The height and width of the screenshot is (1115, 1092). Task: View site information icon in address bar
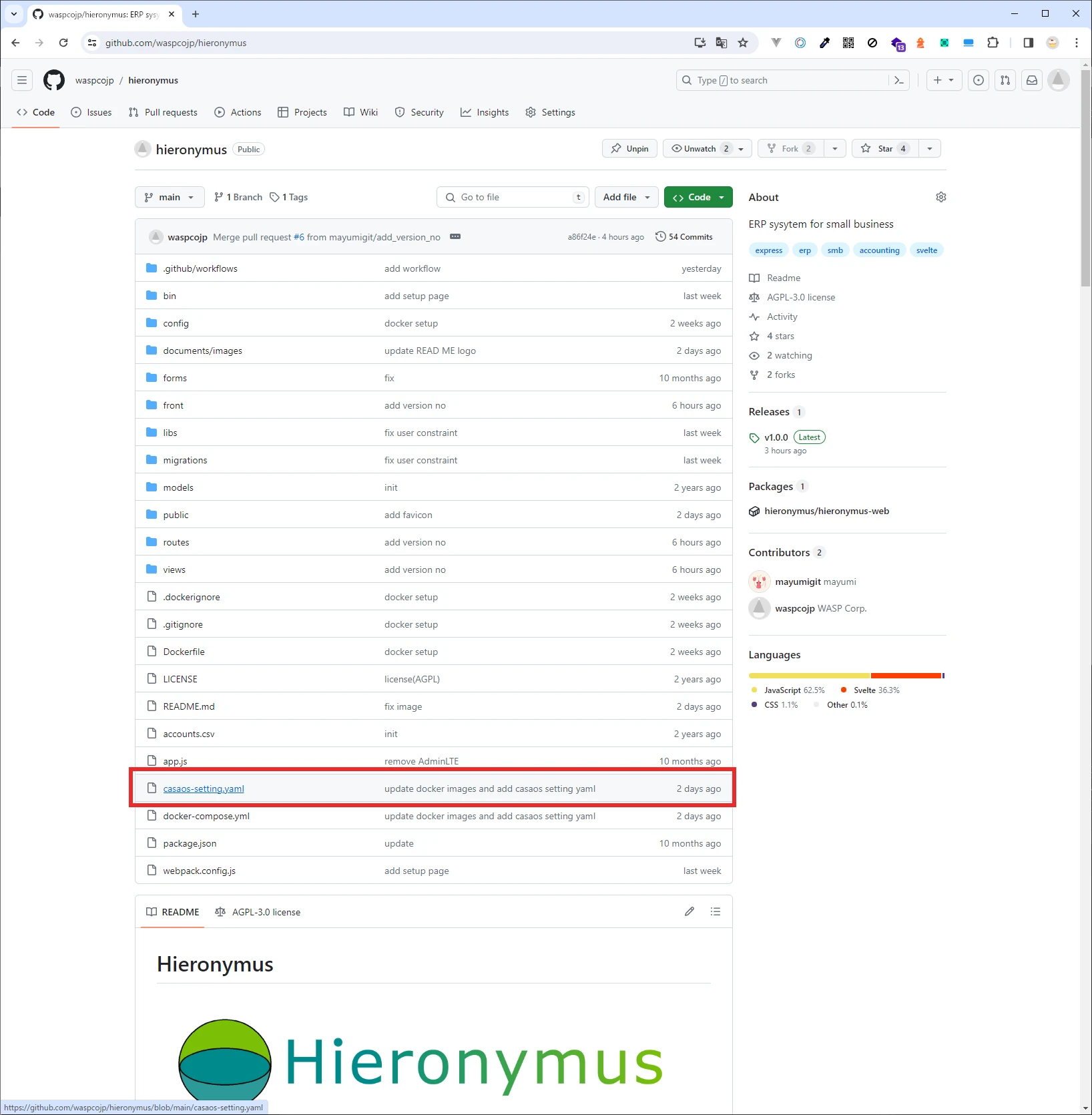coord(92,43)
